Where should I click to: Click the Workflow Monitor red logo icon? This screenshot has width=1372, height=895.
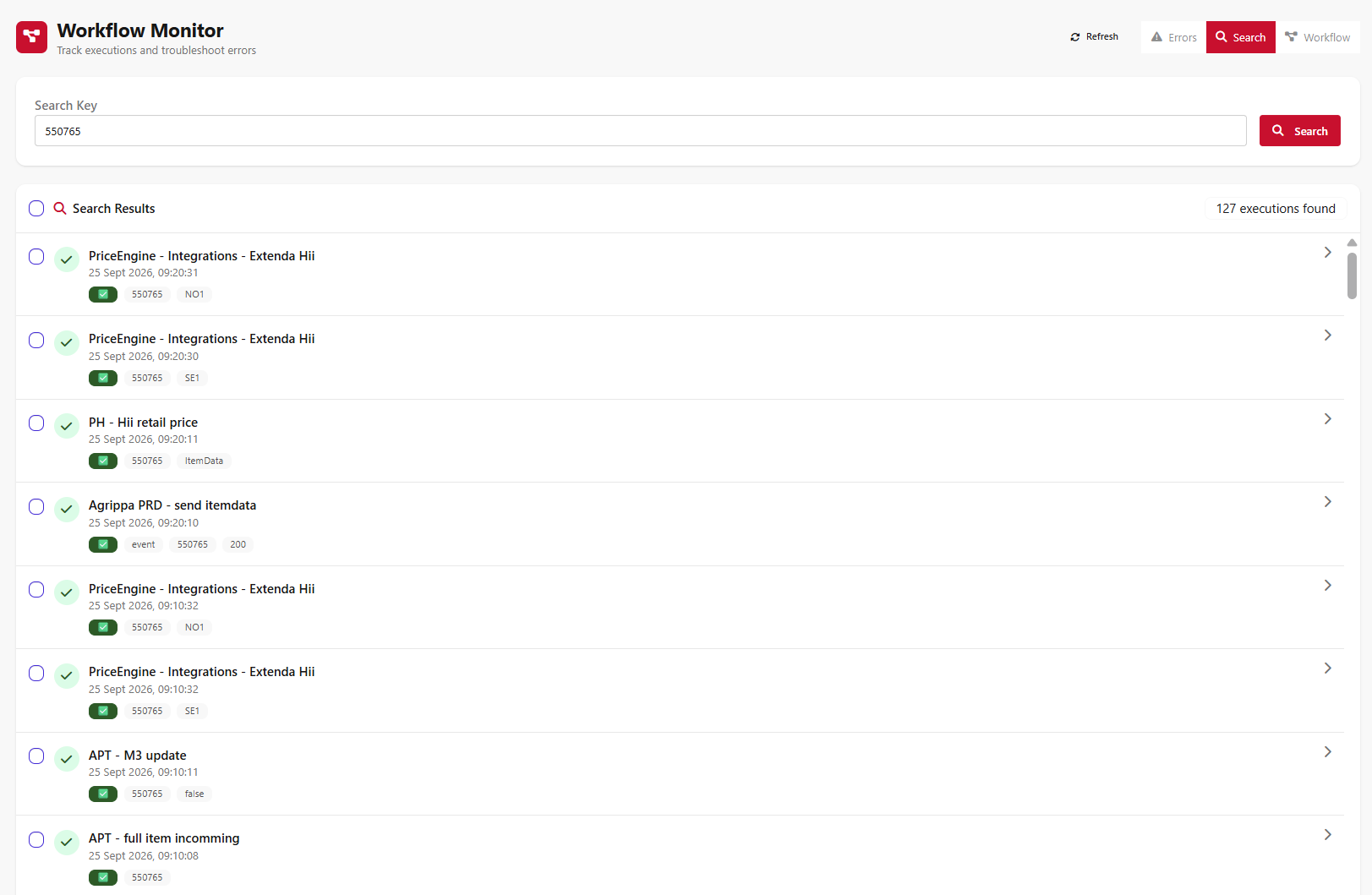(x=31, y=37)
